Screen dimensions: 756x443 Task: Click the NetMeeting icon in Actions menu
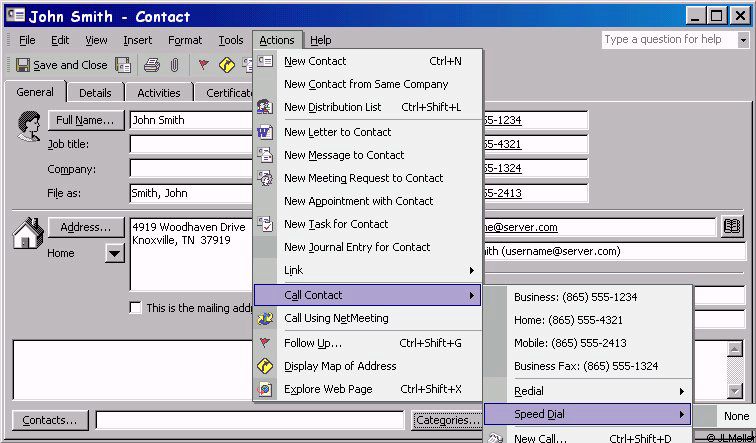(265, 318)
